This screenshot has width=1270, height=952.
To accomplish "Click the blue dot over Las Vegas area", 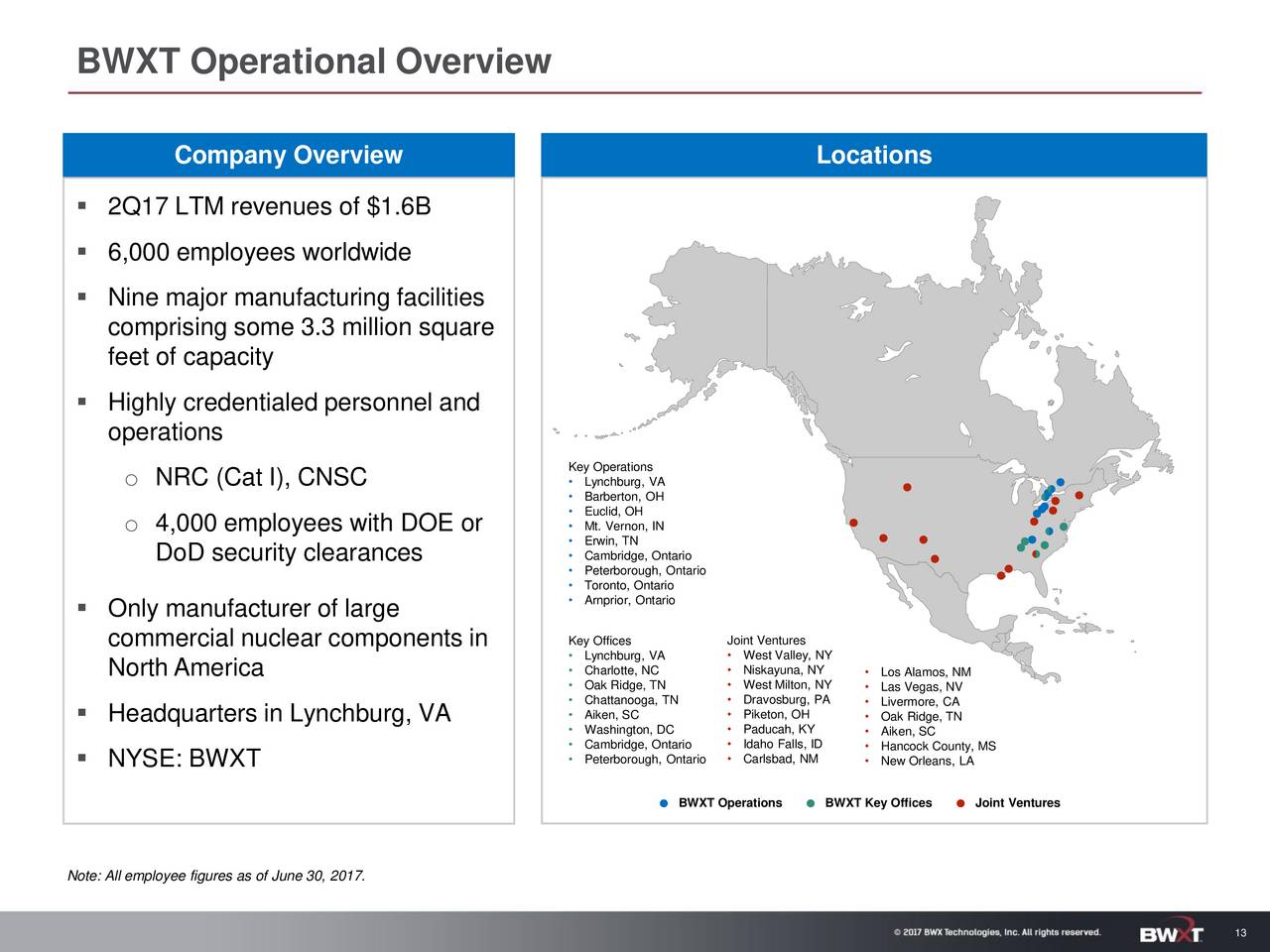I will pyautogui.click(x=883, y=539).
